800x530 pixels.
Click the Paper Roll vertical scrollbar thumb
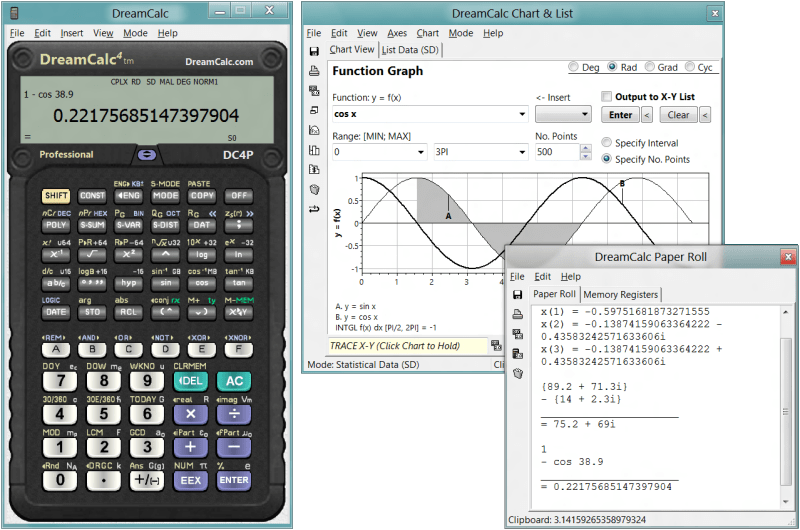point(786,411)
